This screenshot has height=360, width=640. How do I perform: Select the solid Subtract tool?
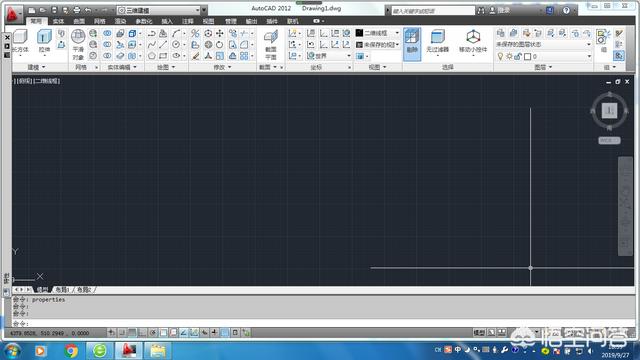click(x=107, y=44)
